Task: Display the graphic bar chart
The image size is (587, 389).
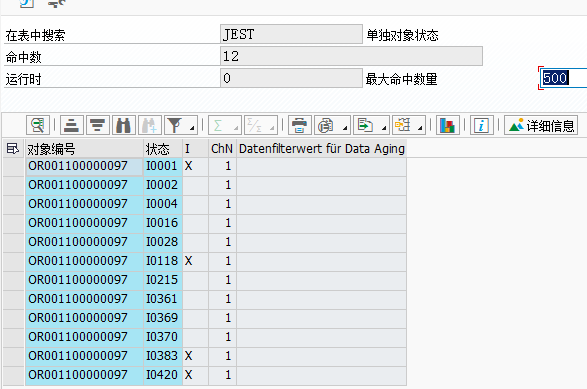Action: pos(448,125)
